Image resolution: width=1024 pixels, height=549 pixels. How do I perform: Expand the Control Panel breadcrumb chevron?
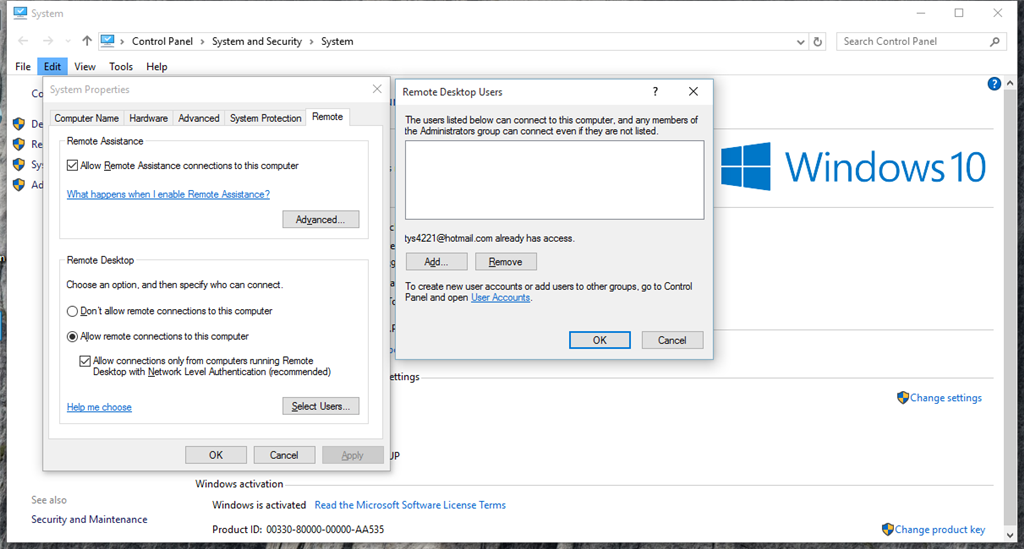(x=202, y=42)
